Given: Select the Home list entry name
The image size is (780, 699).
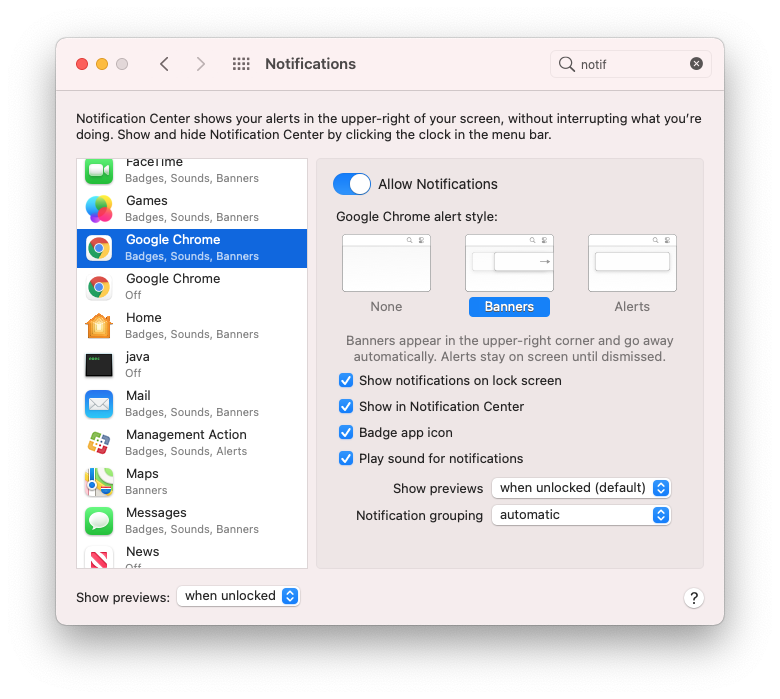Looking at the screenshot, I should click(x=144, y=317).
